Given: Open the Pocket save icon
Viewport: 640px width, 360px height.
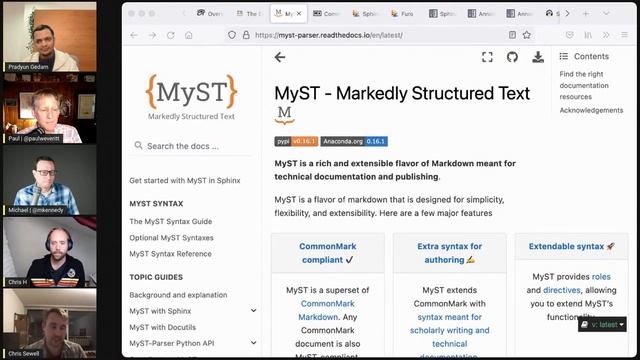Looking at the screenshot, I should [x=570, y=35].
